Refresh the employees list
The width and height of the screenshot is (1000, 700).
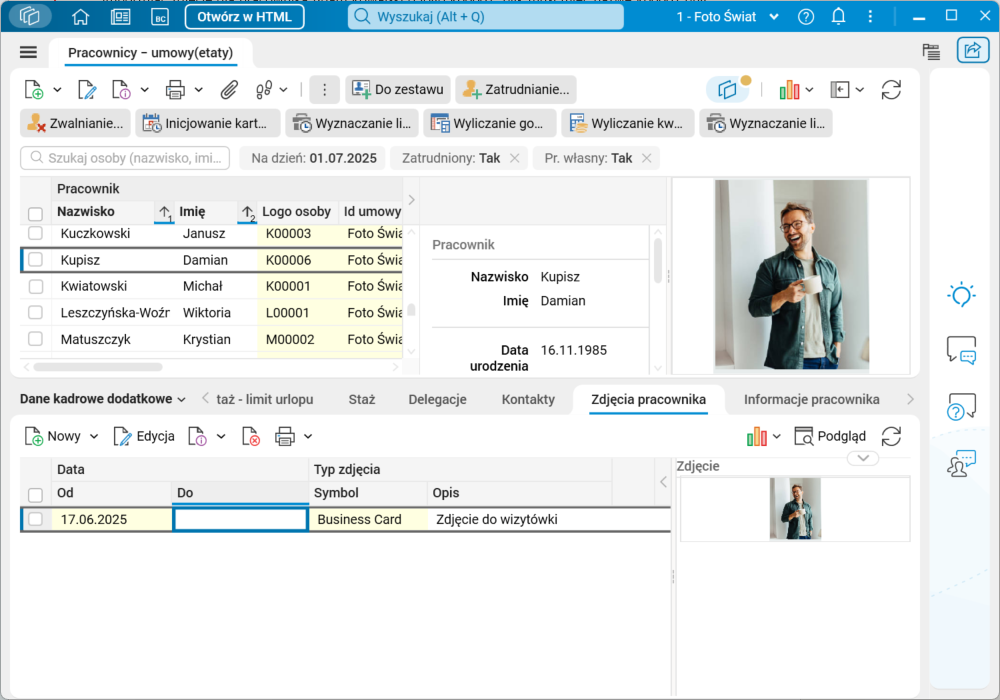pyautogui.click(x=891, y=90)
